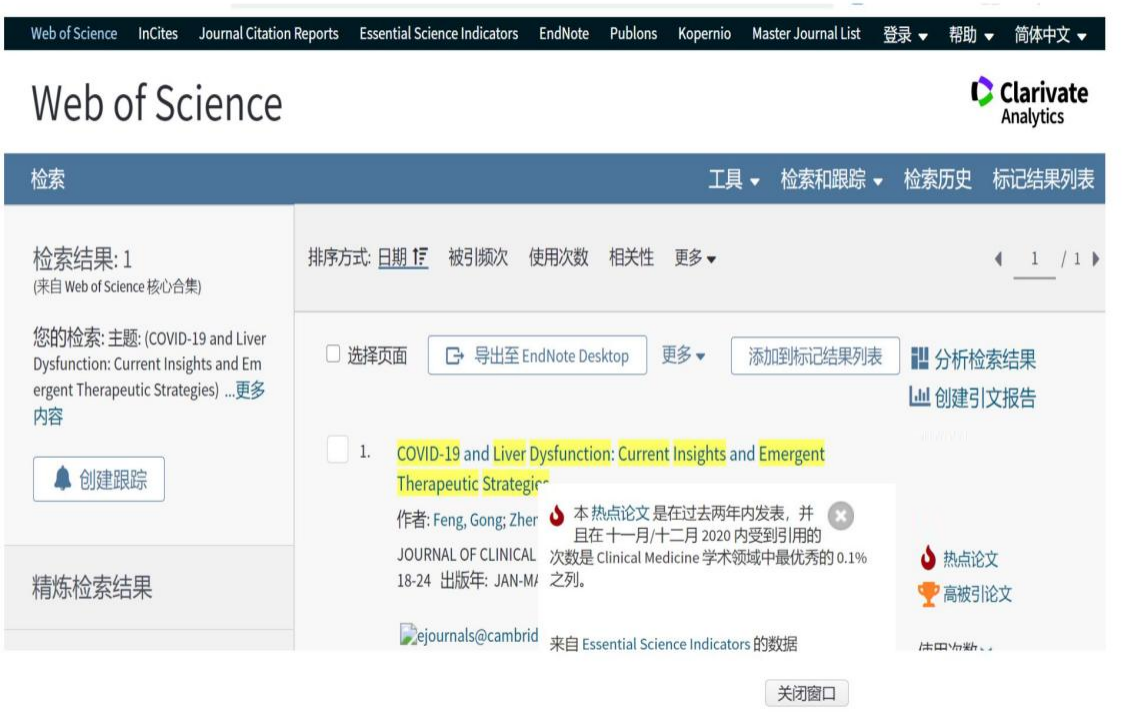This screenshot has height=716, width=1131.
Task: Open the 创建引文报告 link
Action: (x=985, y=397)
